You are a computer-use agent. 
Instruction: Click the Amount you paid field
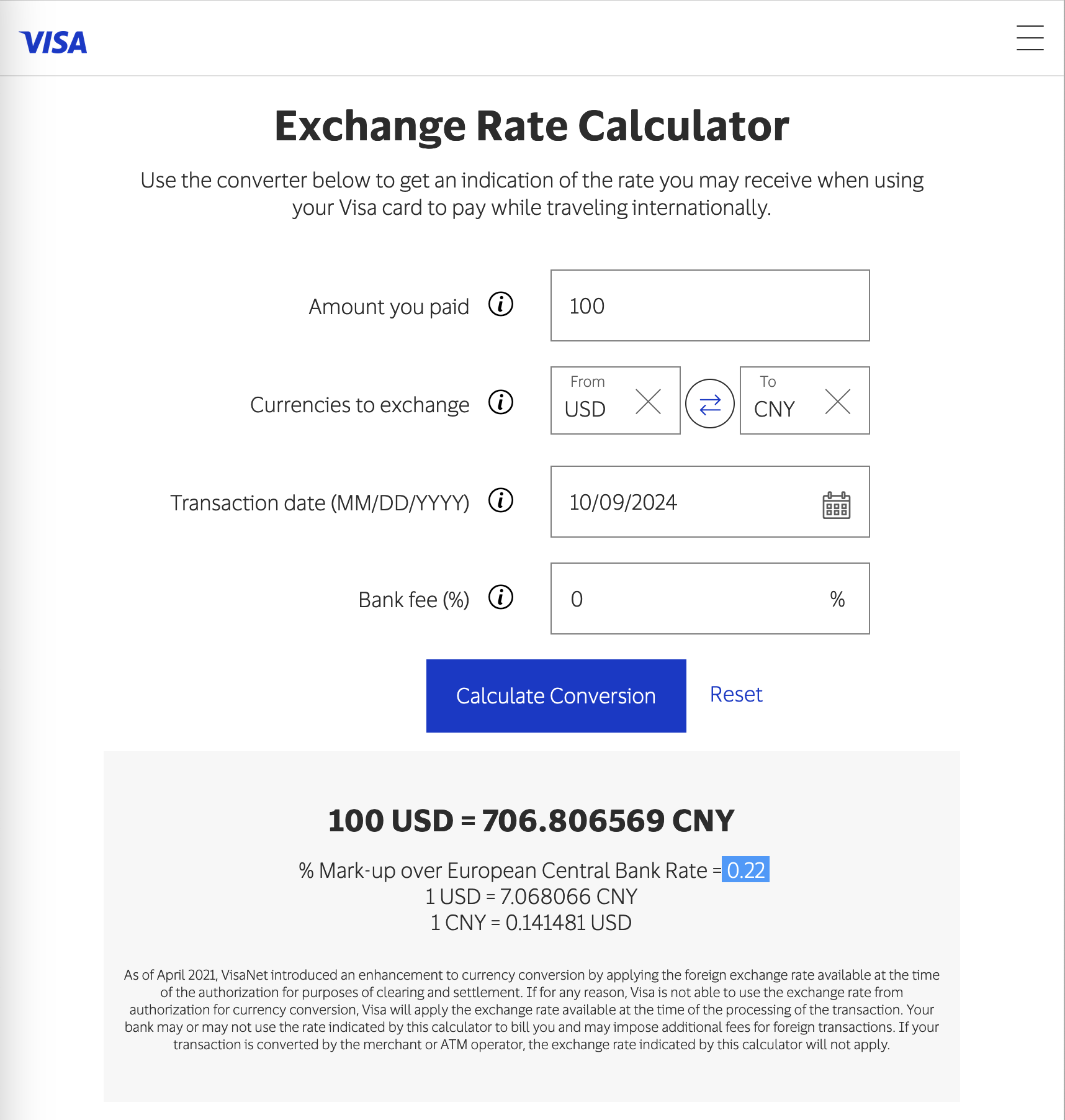[x=709, y=305]
